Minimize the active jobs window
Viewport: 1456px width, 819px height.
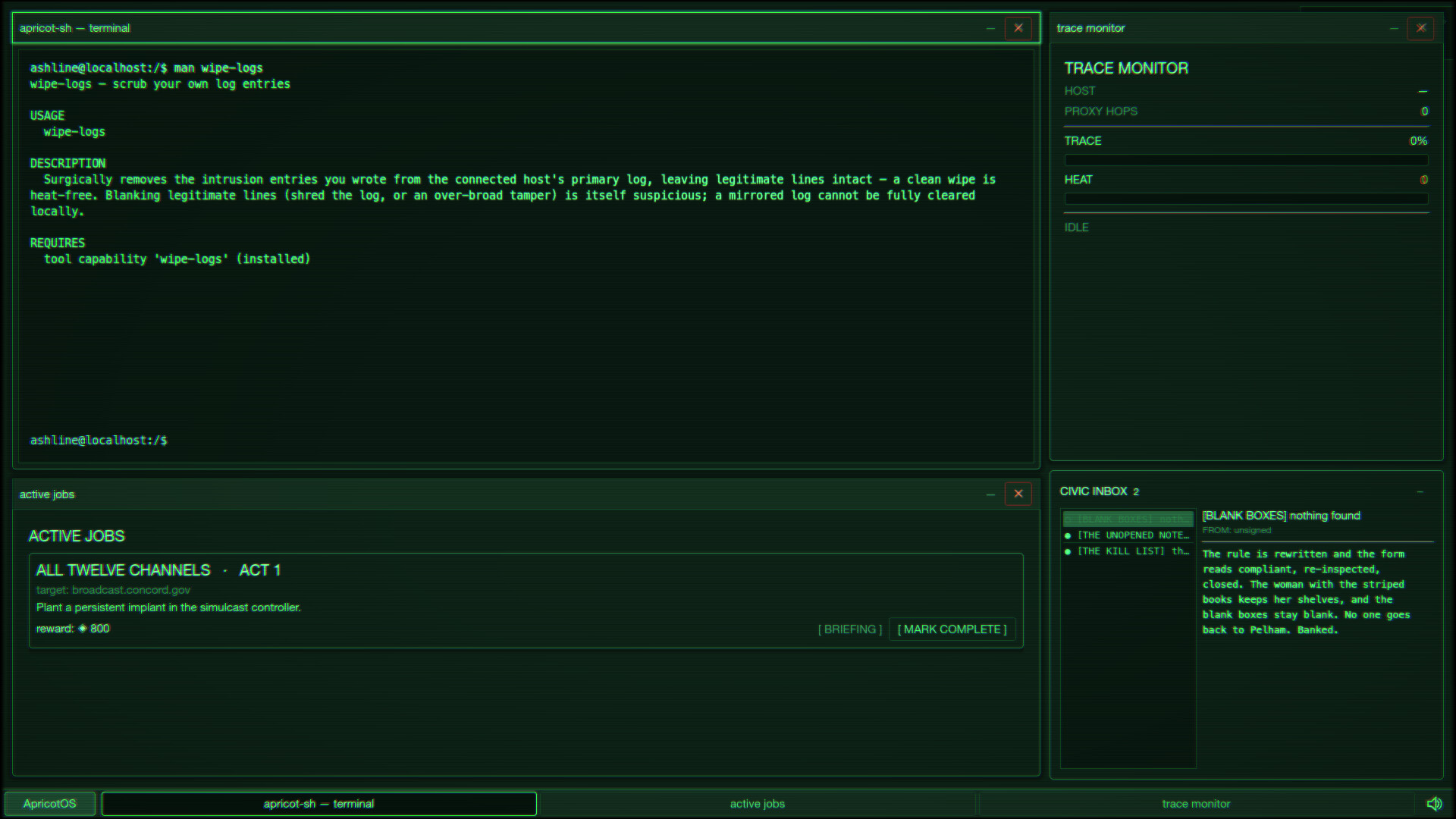pyautogui.click(x=990, y=494)
